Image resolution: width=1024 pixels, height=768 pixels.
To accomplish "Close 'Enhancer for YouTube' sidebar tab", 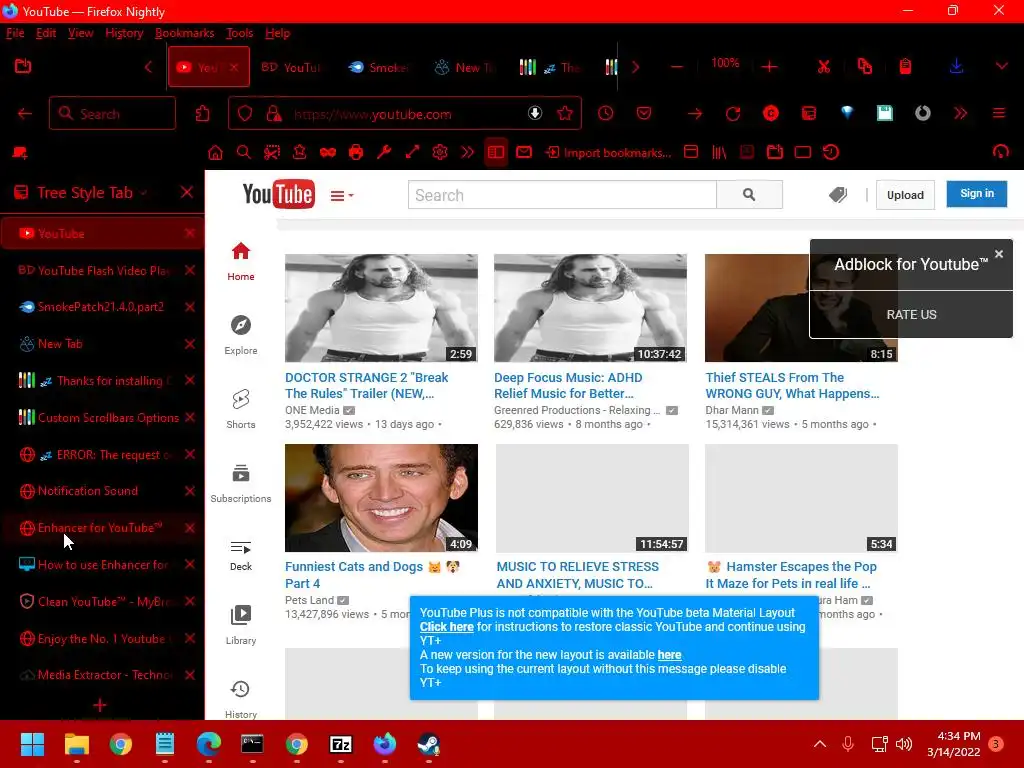I will [189, 528].
